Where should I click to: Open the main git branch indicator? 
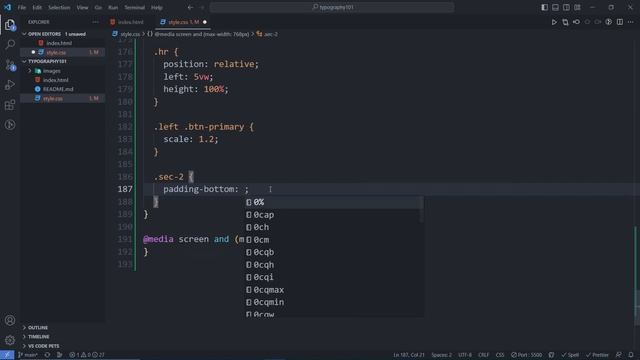(28, 355)
